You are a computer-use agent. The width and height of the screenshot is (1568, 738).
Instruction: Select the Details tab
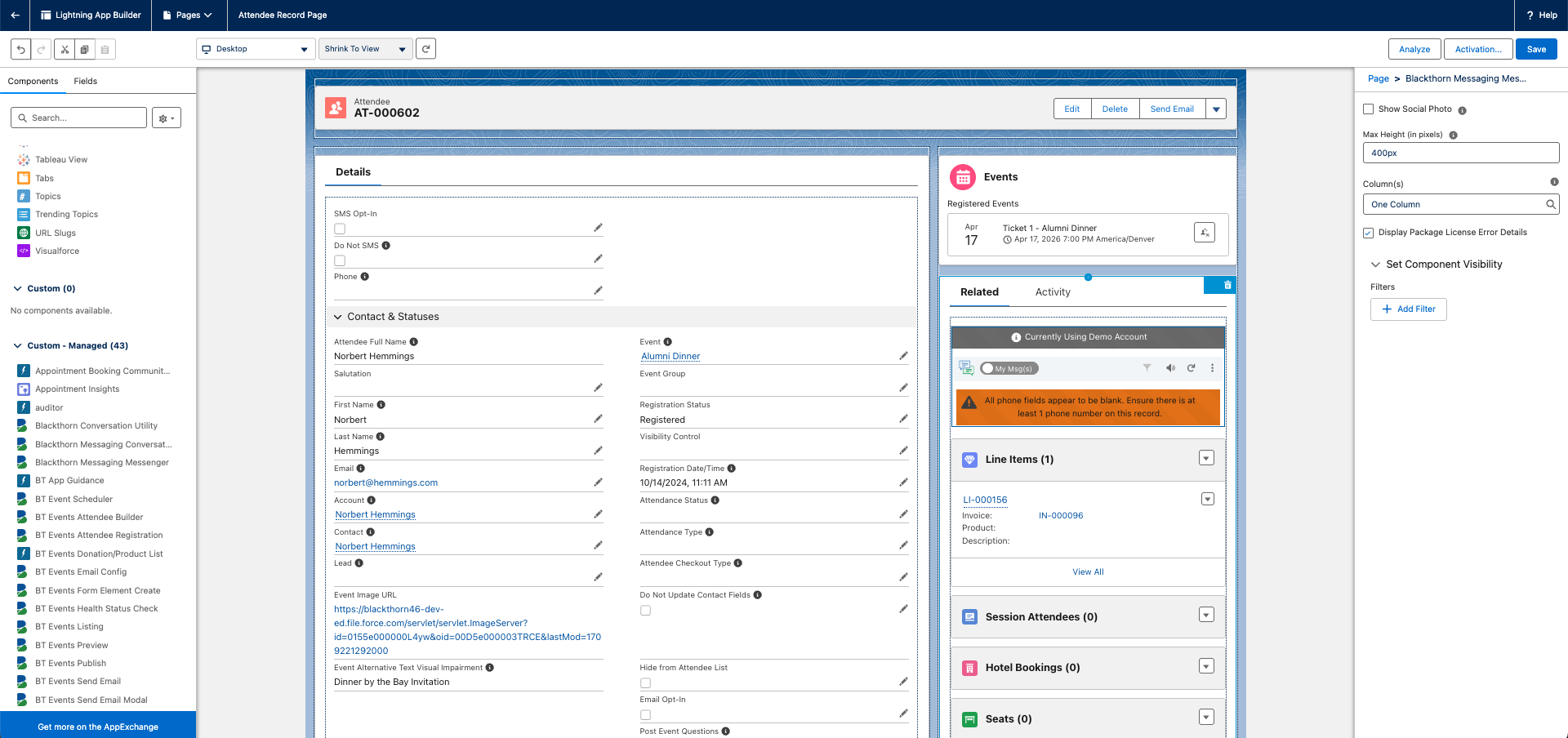tap(353, 172)
